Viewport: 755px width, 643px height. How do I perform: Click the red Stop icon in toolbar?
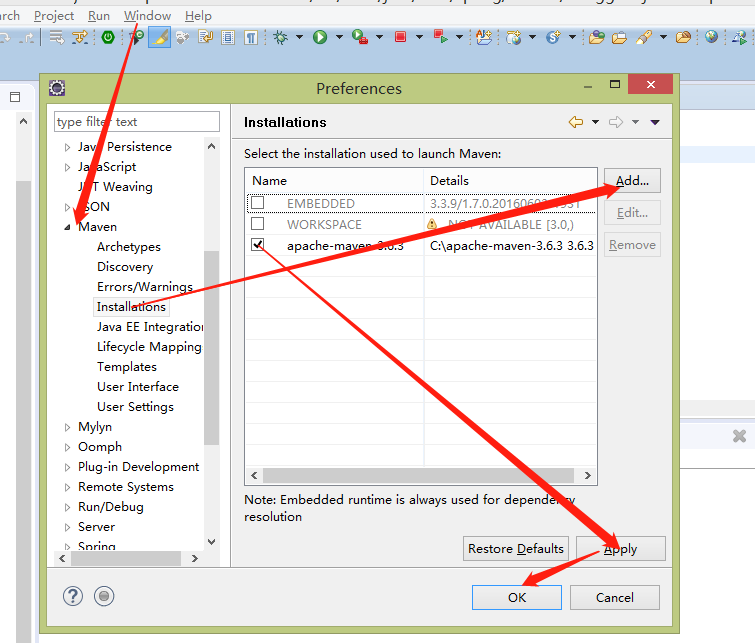[x=400, y=37]
